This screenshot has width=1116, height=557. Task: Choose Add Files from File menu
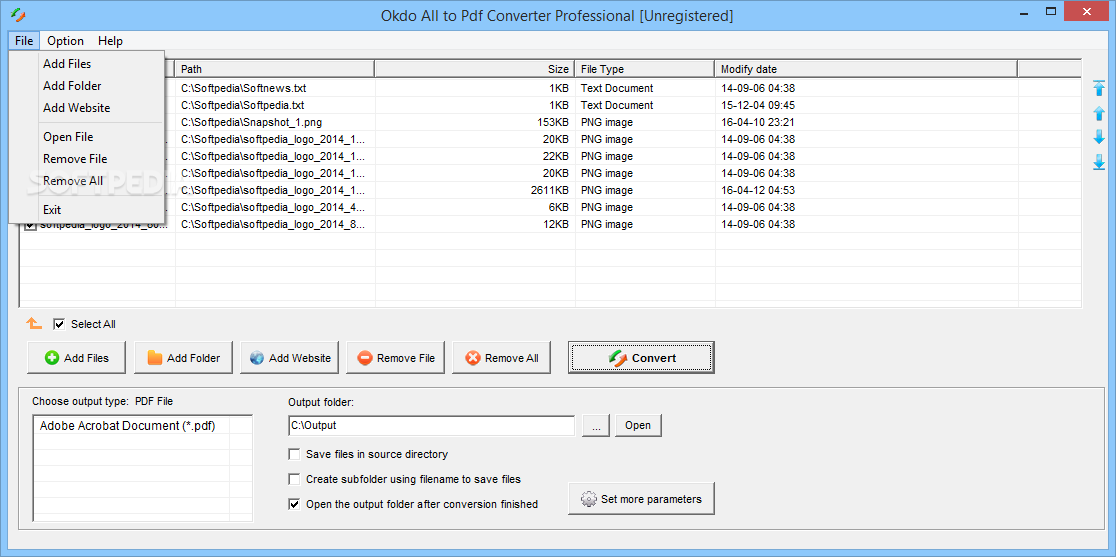coord(87,63)
